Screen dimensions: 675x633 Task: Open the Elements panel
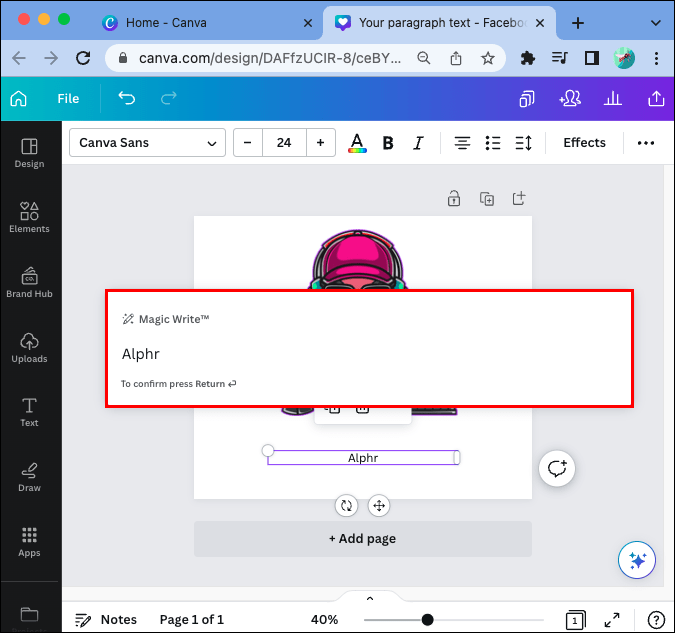[29, 218]
